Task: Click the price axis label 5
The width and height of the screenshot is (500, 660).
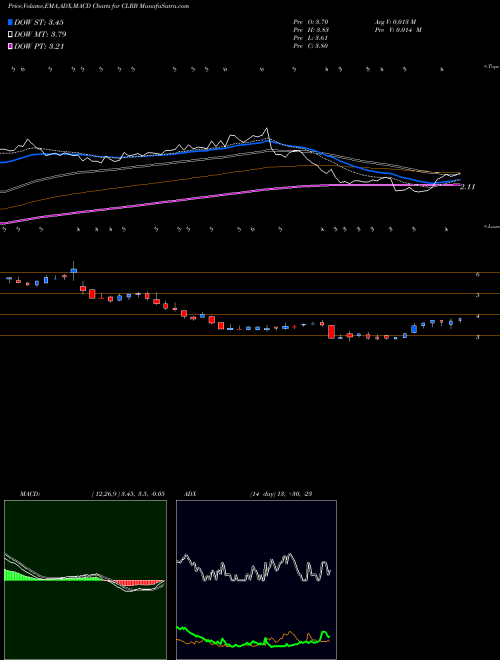Action: coord(478,295)
